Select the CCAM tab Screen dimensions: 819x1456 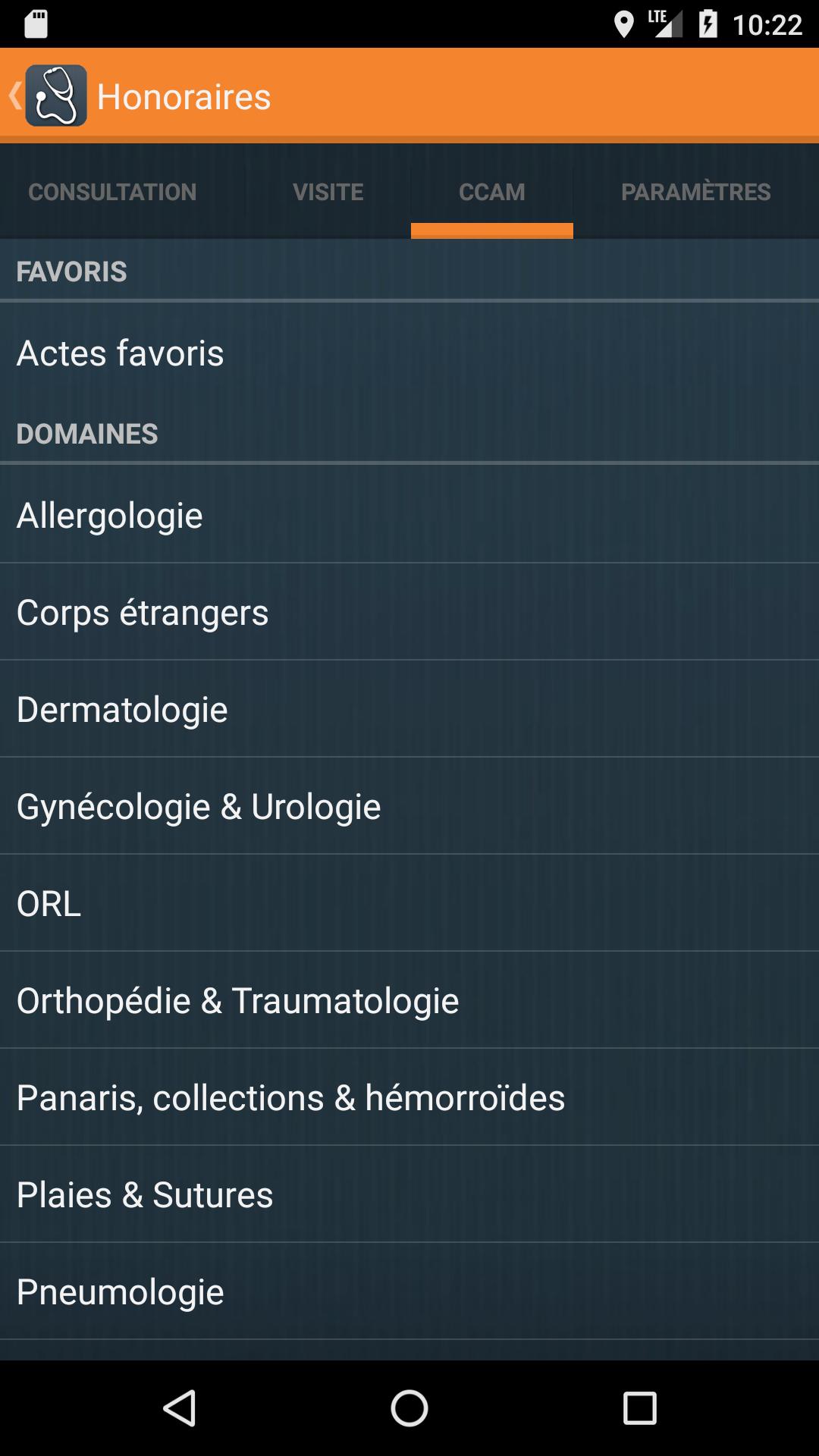pyautogui.click(x=492, y=192)
